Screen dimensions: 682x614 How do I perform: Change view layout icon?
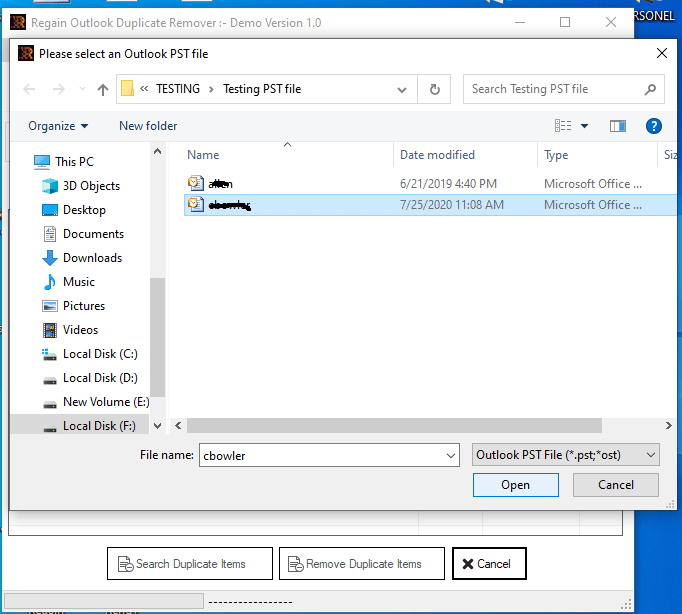point(563,126)
